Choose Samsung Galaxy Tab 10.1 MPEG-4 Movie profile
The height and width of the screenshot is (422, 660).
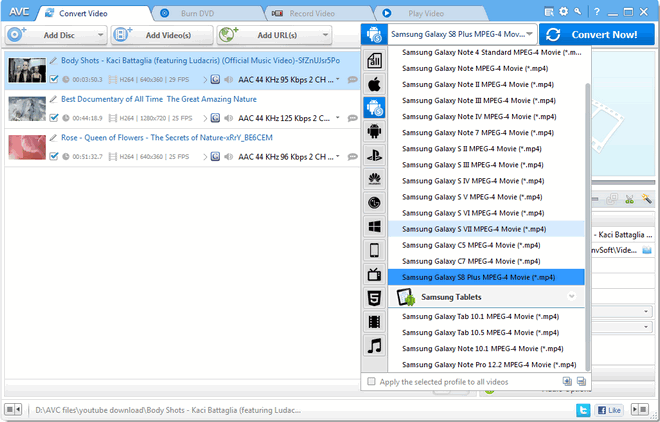click(x=486, y=316)
